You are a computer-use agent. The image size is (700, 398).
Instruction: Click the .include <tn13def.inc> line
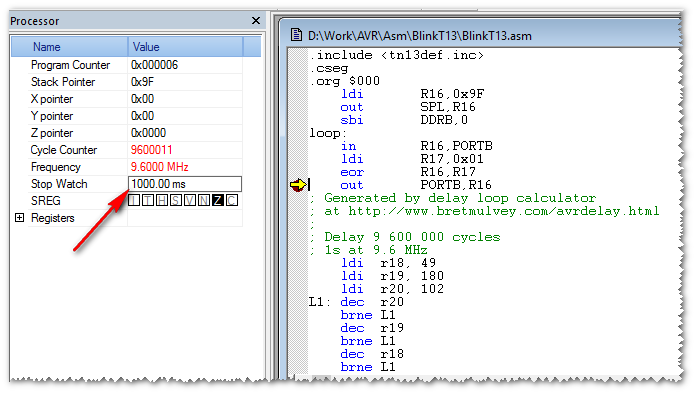click(x=397, y=55)
